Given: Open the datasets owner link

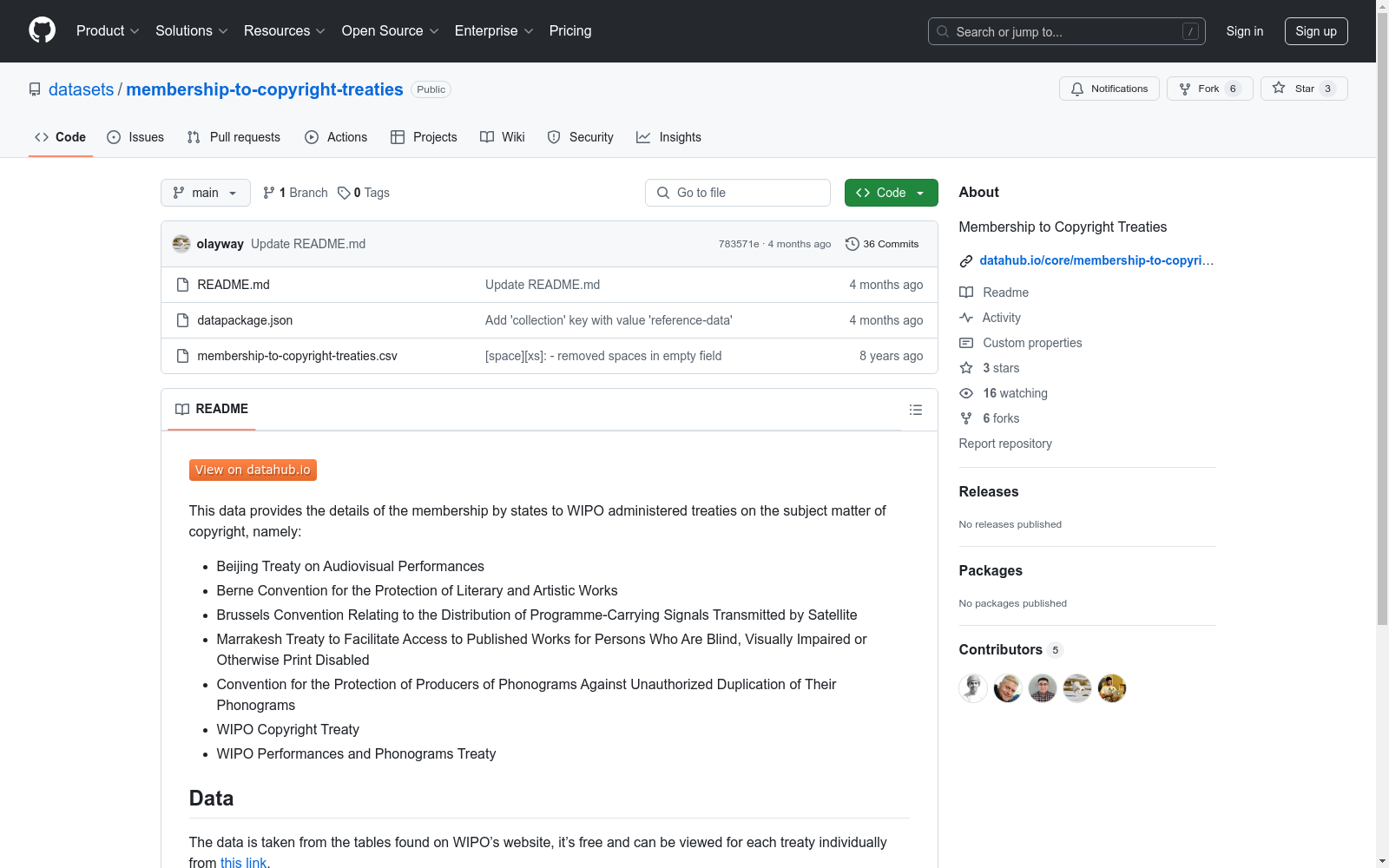Looking at the screenshot, I should pos(82,89).
